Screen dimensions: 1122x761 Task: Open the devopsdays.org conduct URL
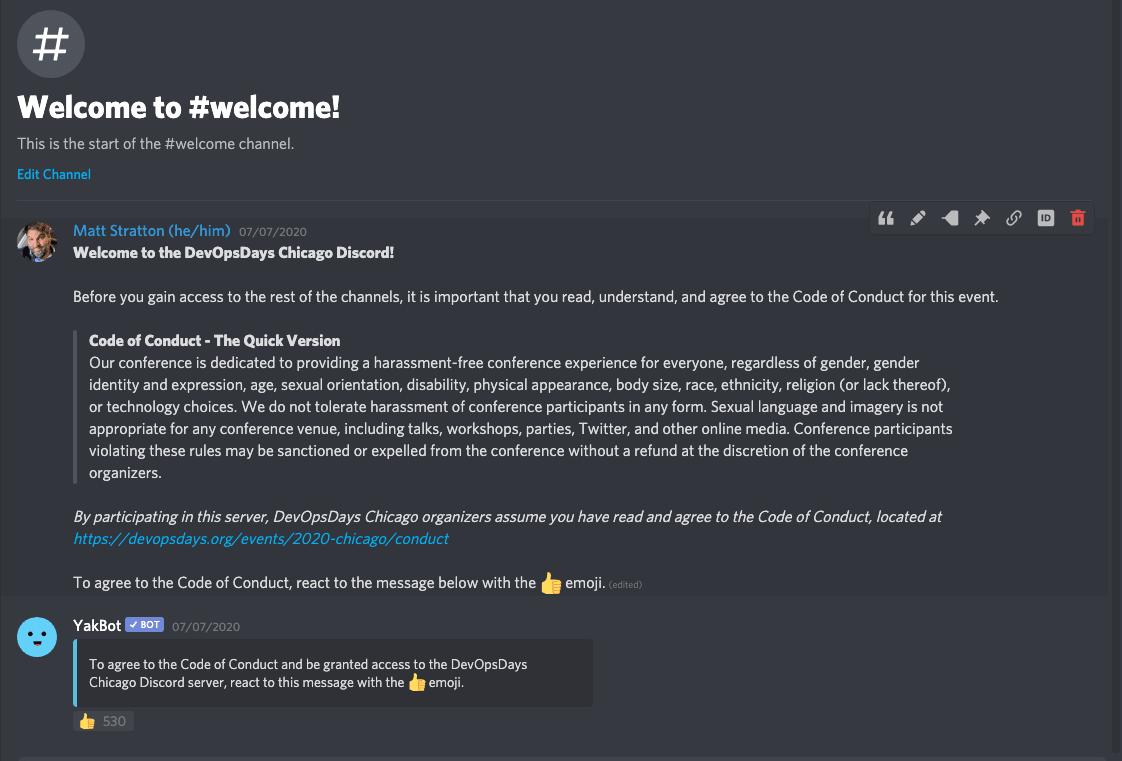click(260, 539)
